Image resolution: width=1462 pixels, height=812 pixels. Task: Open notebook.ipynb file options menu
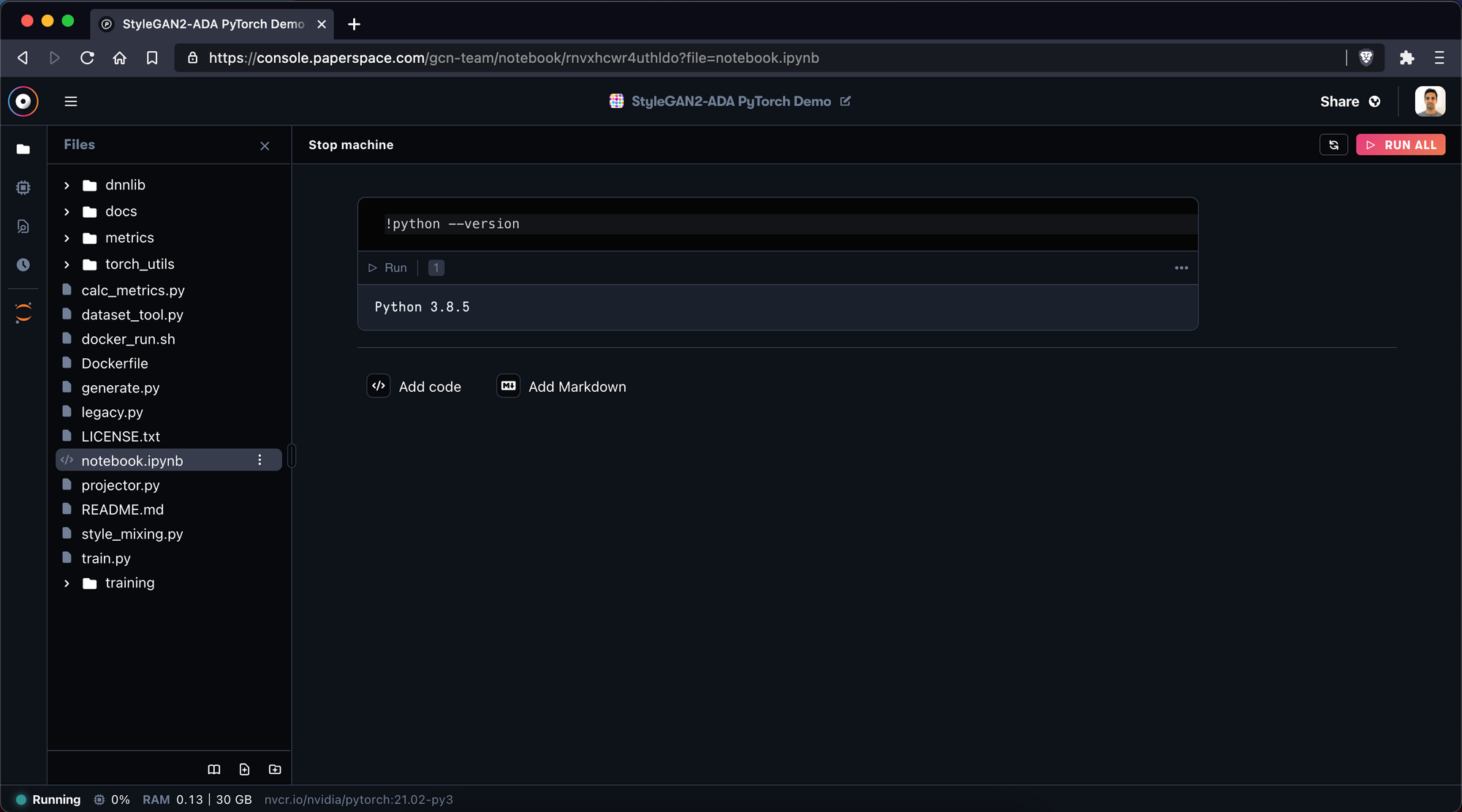pyautogui.click(x=260, y=460)
